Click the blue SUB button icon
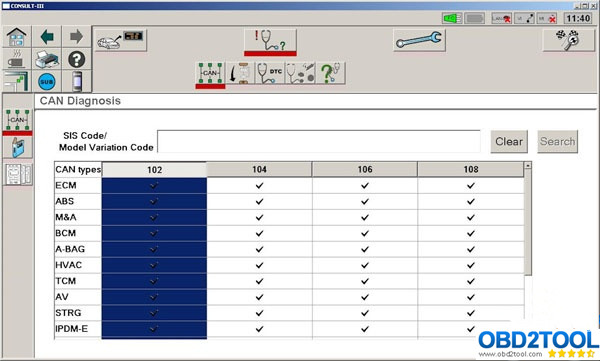This screenshot has height=361, width=600. coord(47,82)
